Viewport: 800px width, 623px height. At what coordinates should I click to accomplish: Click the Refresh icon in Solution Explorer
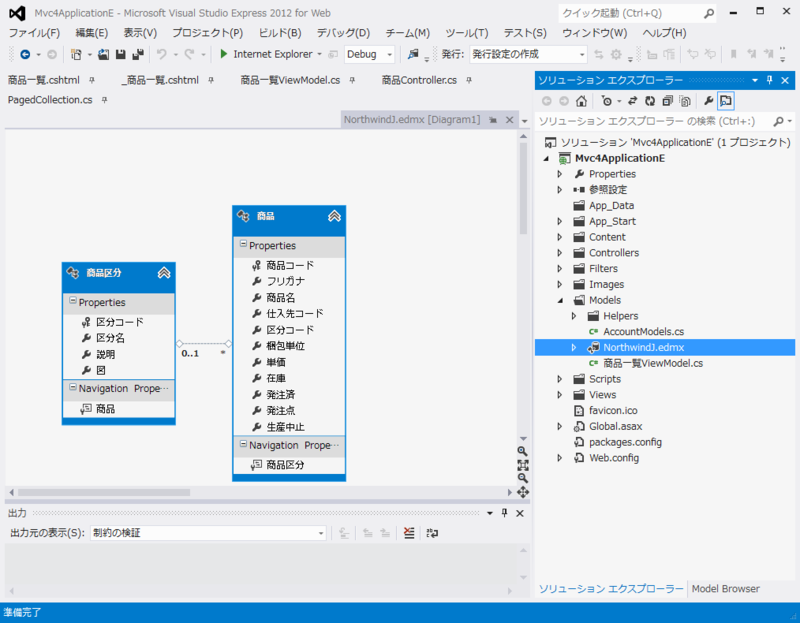(650, 101)
